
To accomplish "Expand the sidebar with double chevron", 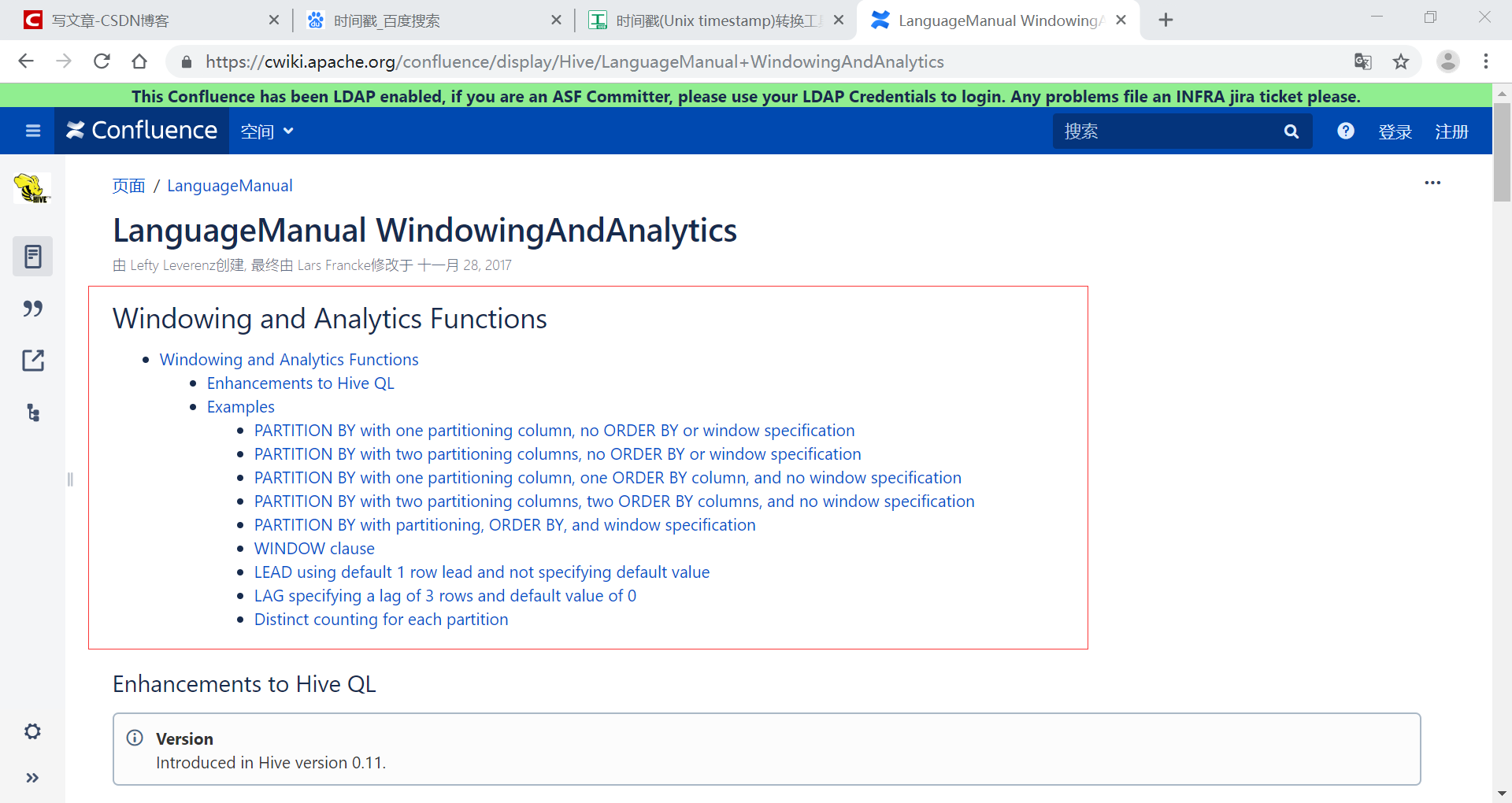I will click(32, 778).
